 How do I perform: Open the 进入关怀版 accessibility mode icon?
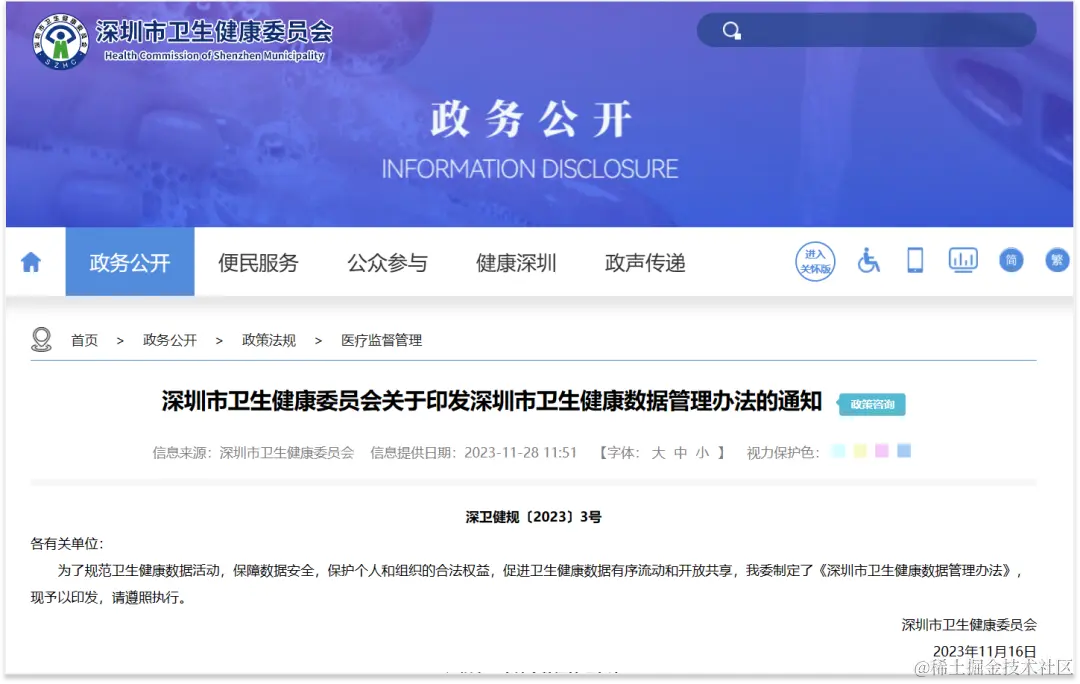click(815, 260)
